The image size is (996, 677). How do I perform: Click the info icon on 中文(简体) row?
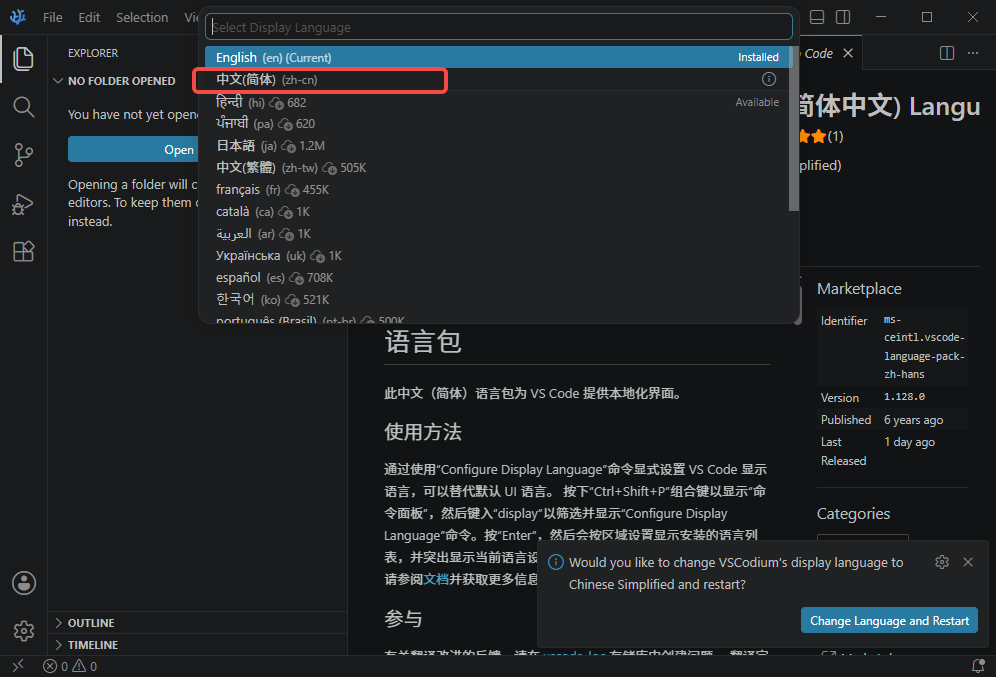coord(769,79)
